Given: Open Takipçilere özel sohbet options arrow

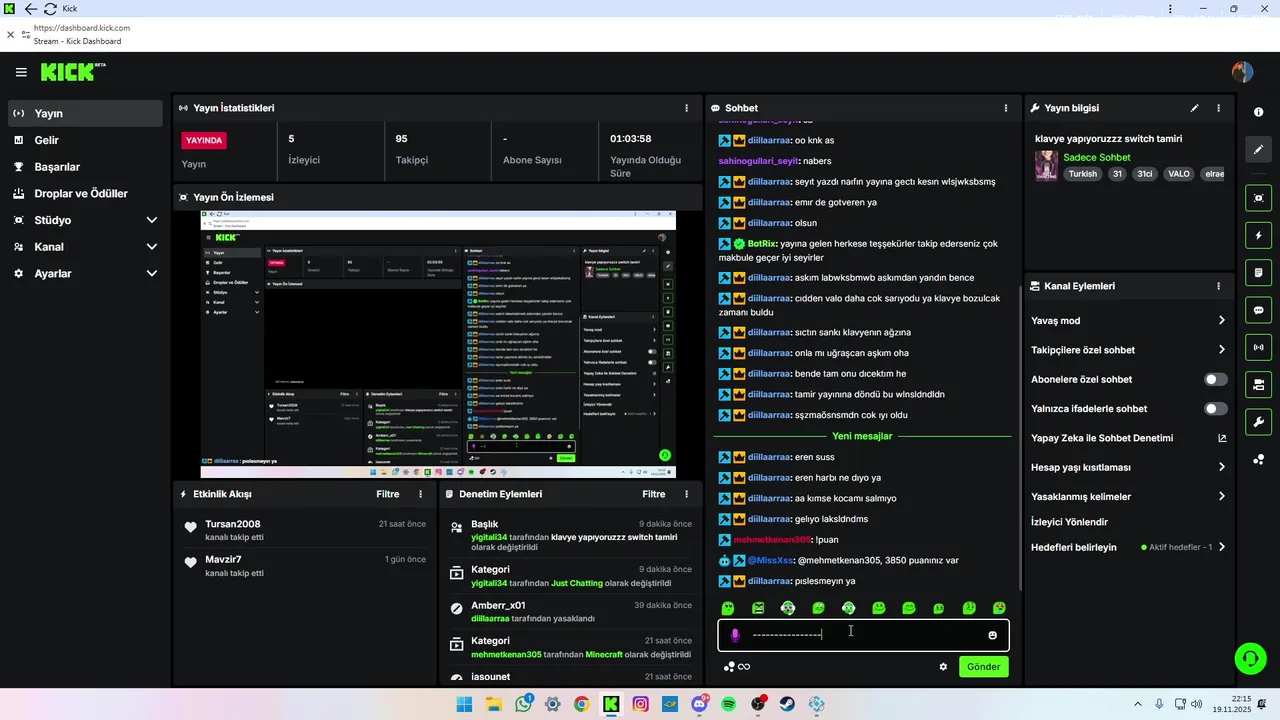Looking at the screenshot, I should (1221, 350).
